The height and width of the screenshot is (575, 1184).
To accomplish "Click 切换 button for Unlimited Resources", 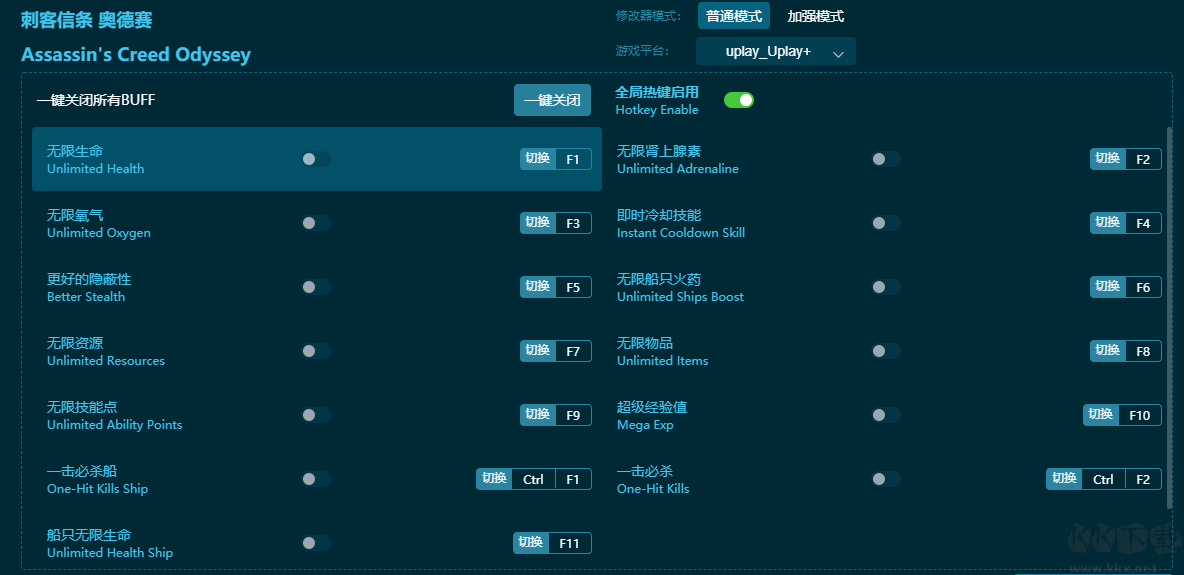I will pyautogui.click(x=538, y=351).
